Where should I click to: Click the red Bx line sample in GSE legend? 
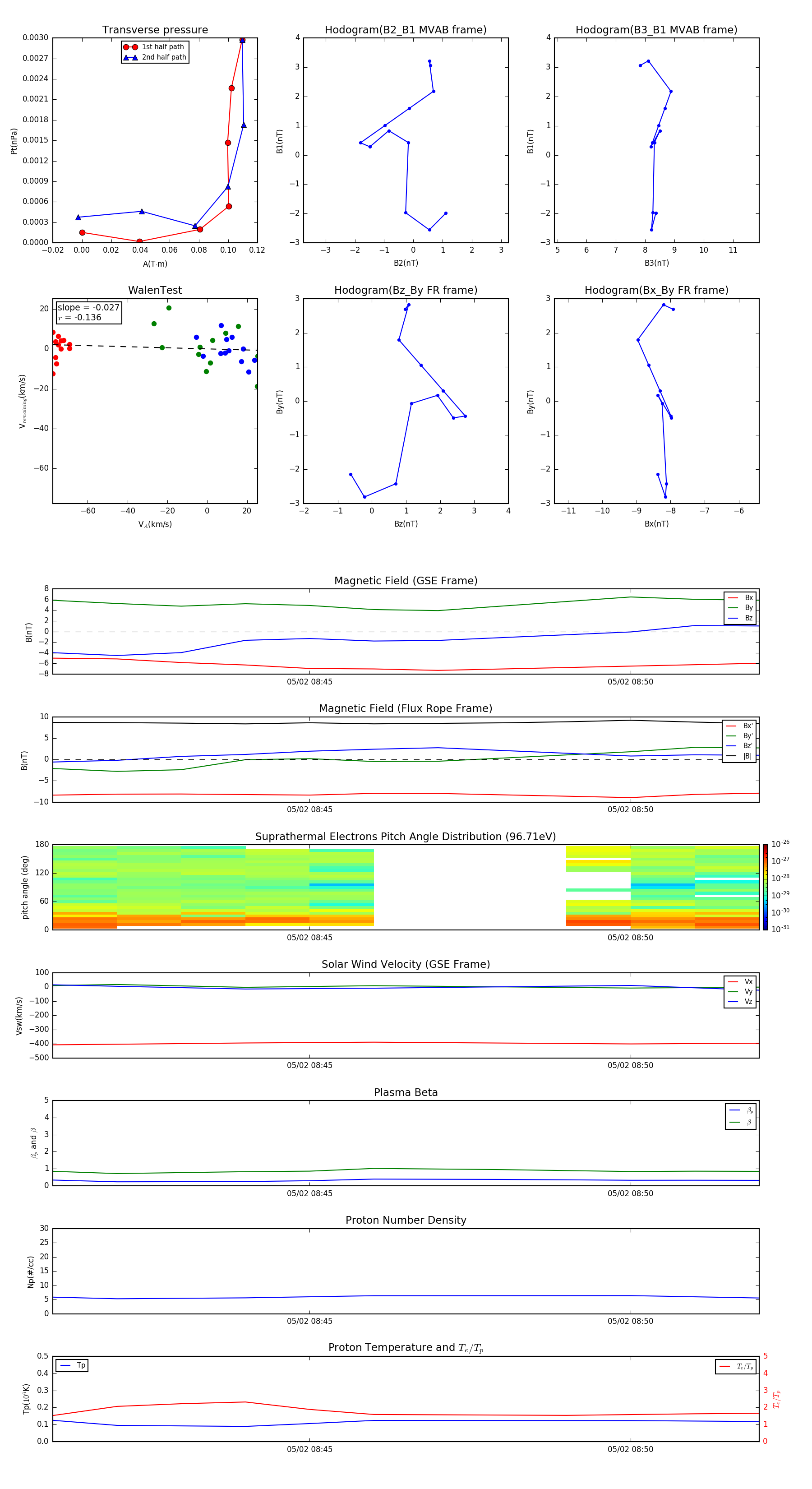733,598
